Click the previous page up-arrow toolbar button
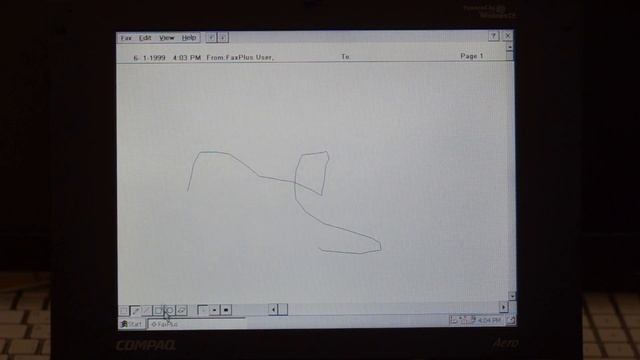Viewport: 640px width, 360px height. click(211, 38)
